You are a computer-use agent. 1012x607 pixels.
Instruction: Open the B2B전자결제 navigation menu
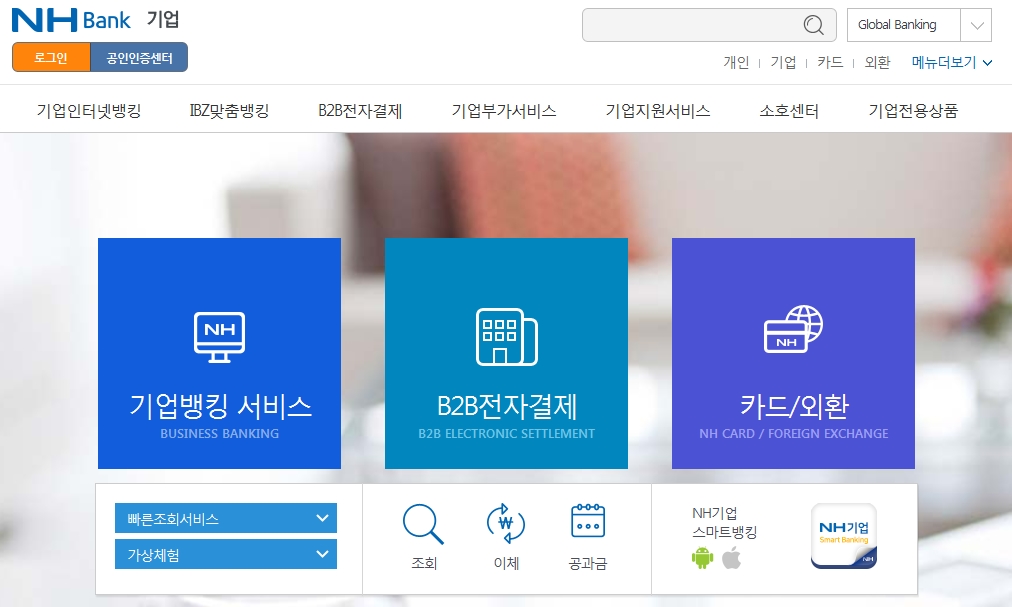pyautogui.click(x=360, y=111)
